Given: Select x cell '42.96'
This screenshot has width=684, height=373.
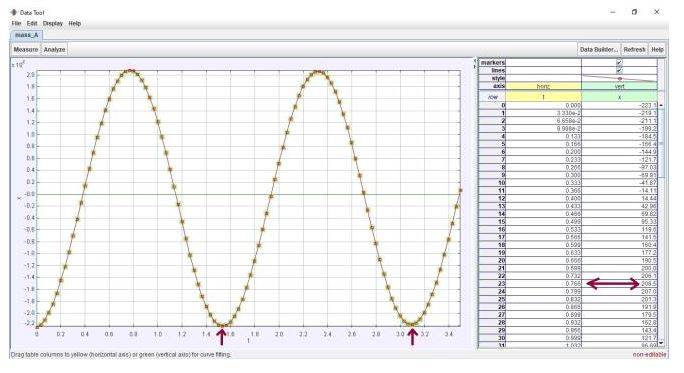Looking at the screenshot, I should point(619,206).
